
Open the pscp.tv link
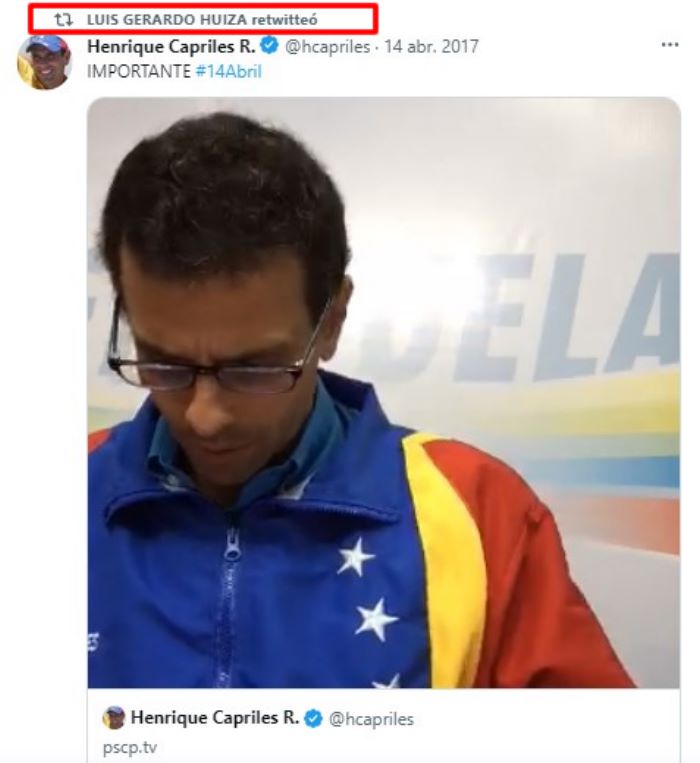(x=130, y=747)
